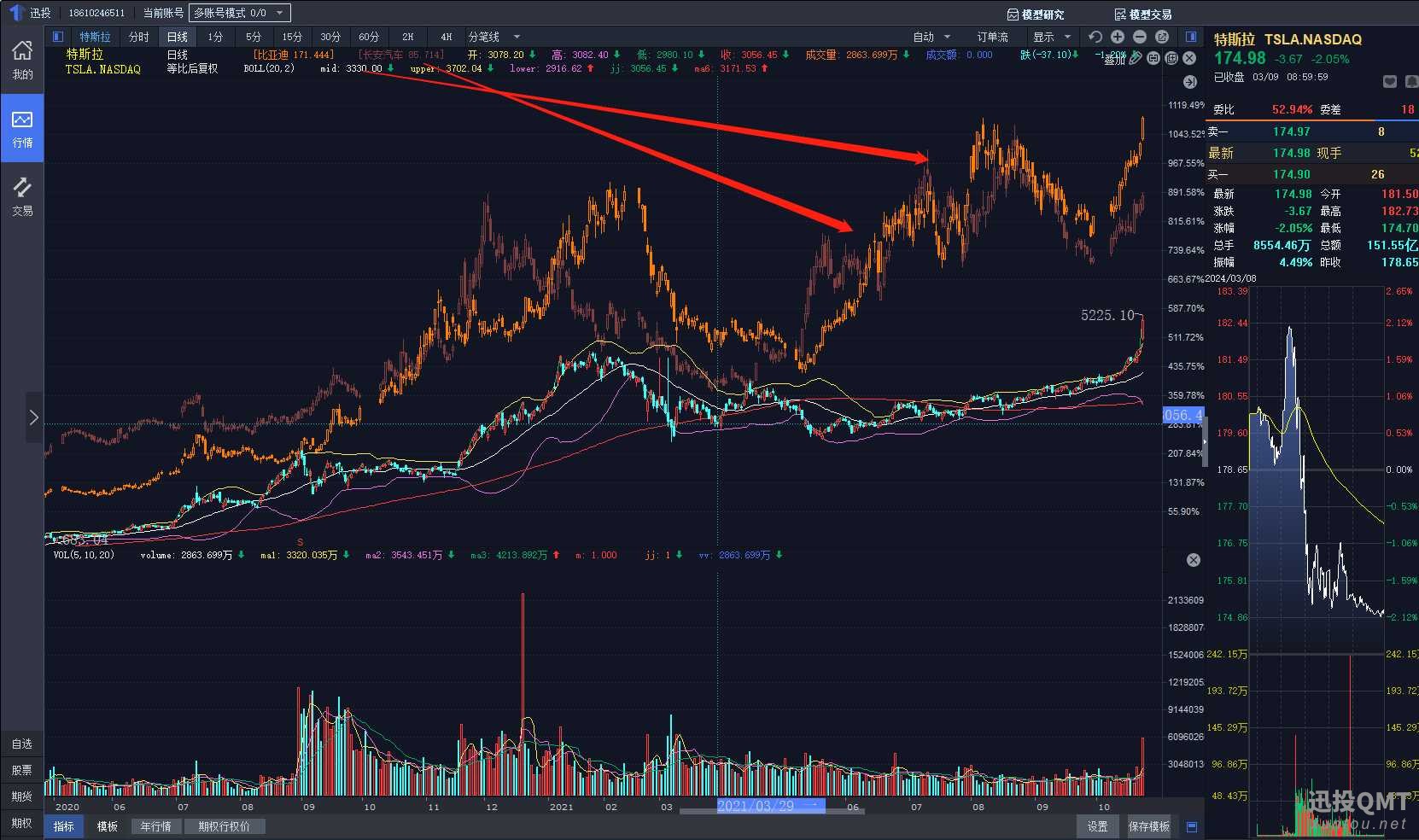Image resolution: width=1419 pixels, height=840 pixels.
Task: Toggle left panel layout icon beside 特斯拉 tab
Action: click(x=58, y=37)
